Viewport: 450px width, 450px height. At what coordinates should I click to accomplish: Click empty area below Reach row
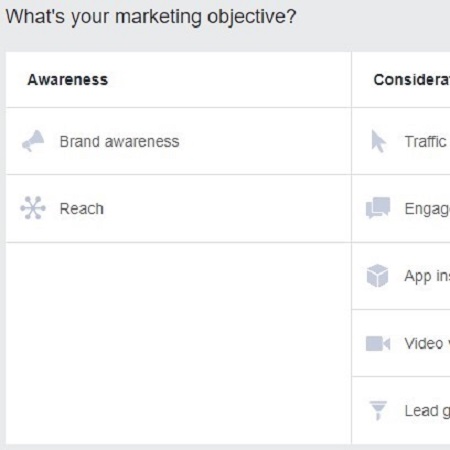click(x=178, y=343)
